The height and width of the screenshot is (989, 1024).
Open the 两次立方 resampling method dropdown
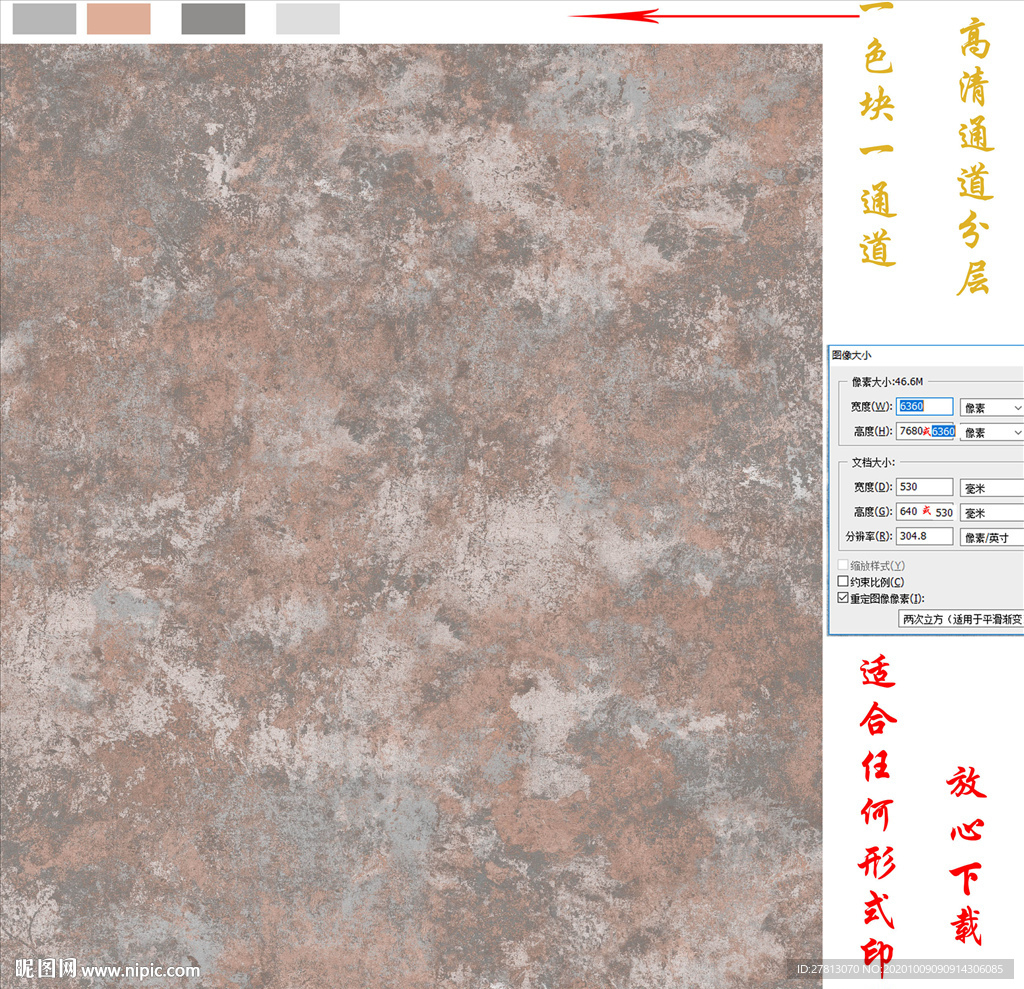[961, 619]
